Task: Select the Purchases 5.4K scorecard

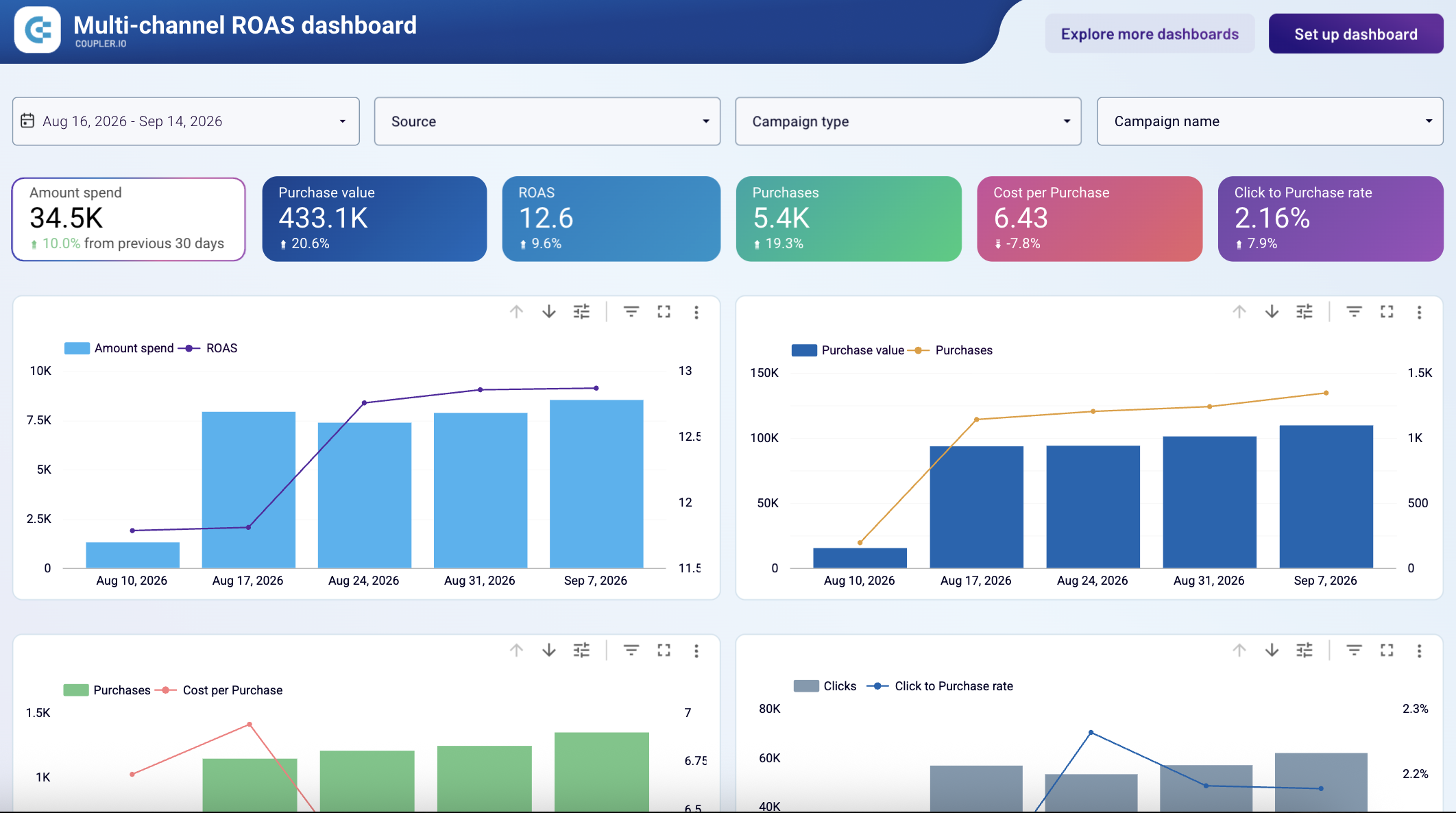Action: 849,219
